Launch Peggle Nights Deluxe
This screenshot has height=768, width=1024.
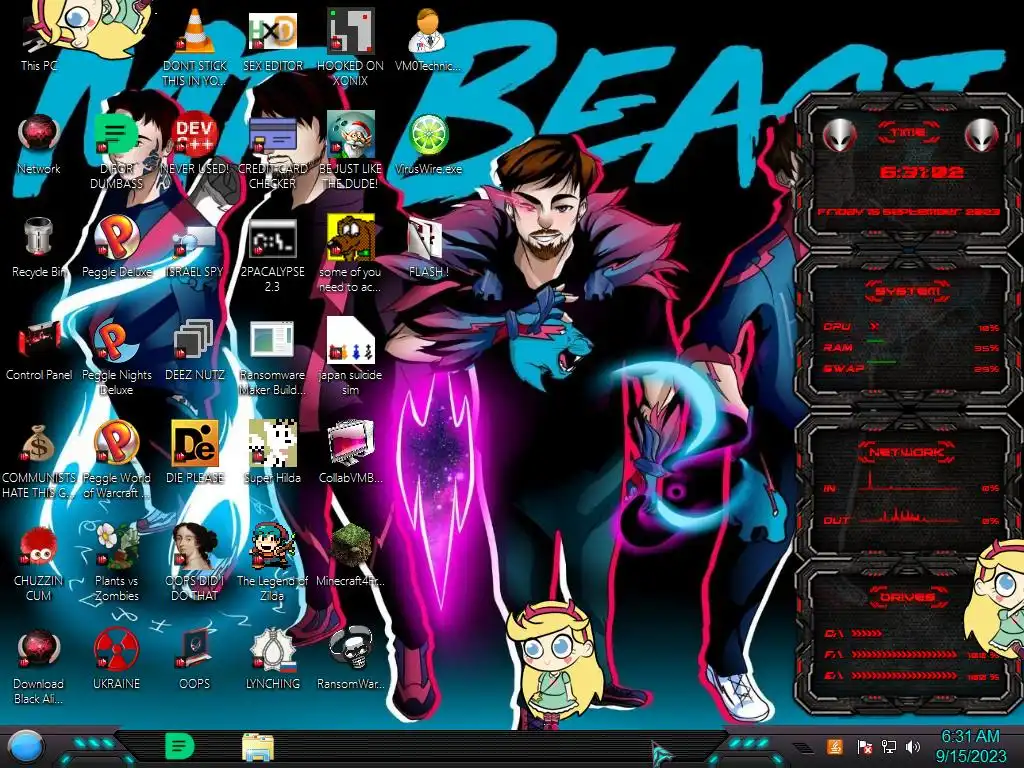point(116,357)
